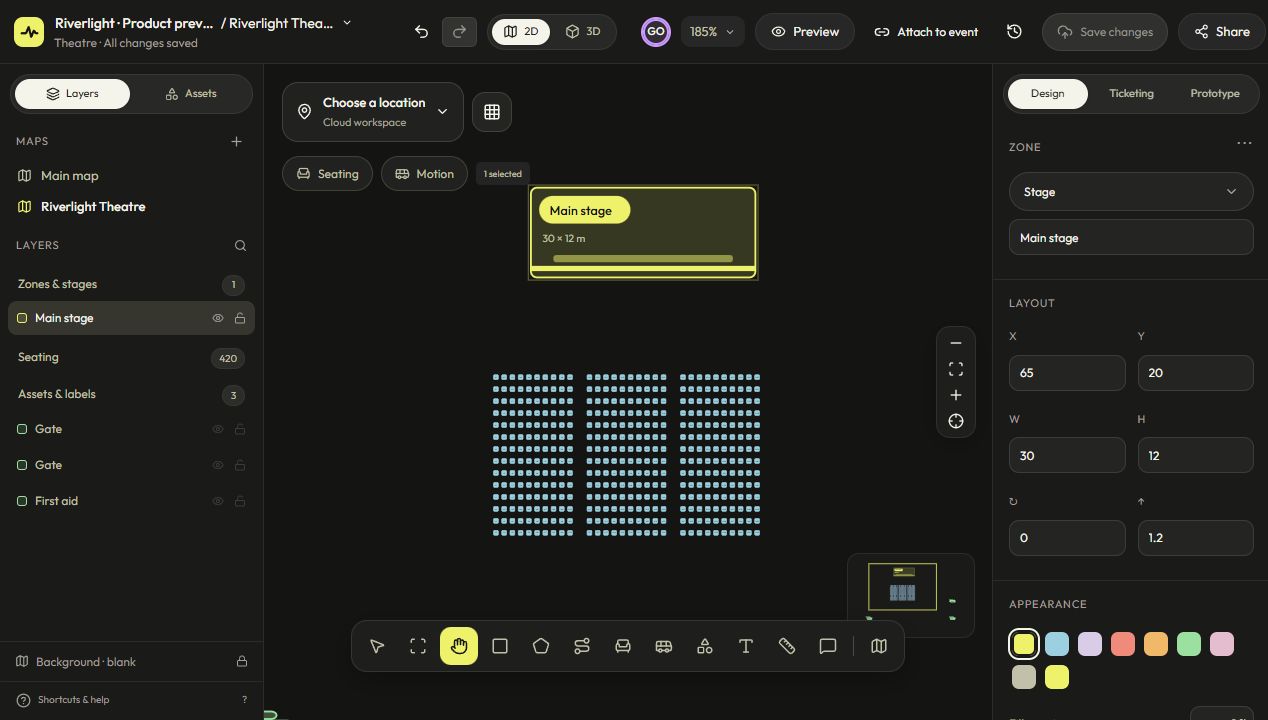Open keyboard shortcuts question mark
Image resolution: width=1268 pixels, height=720 pixels.
click(244, 700)
